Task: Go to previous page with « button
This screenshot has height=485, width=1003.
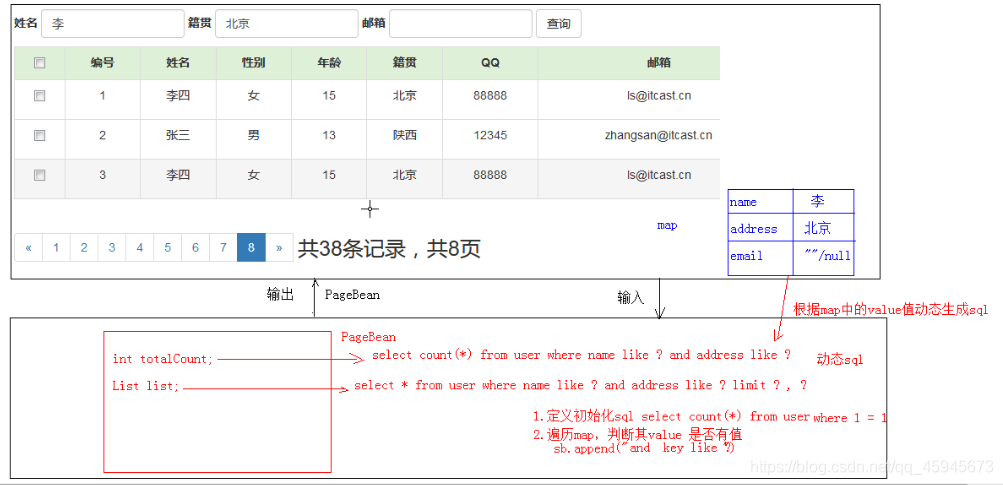Action: point(29,248)
